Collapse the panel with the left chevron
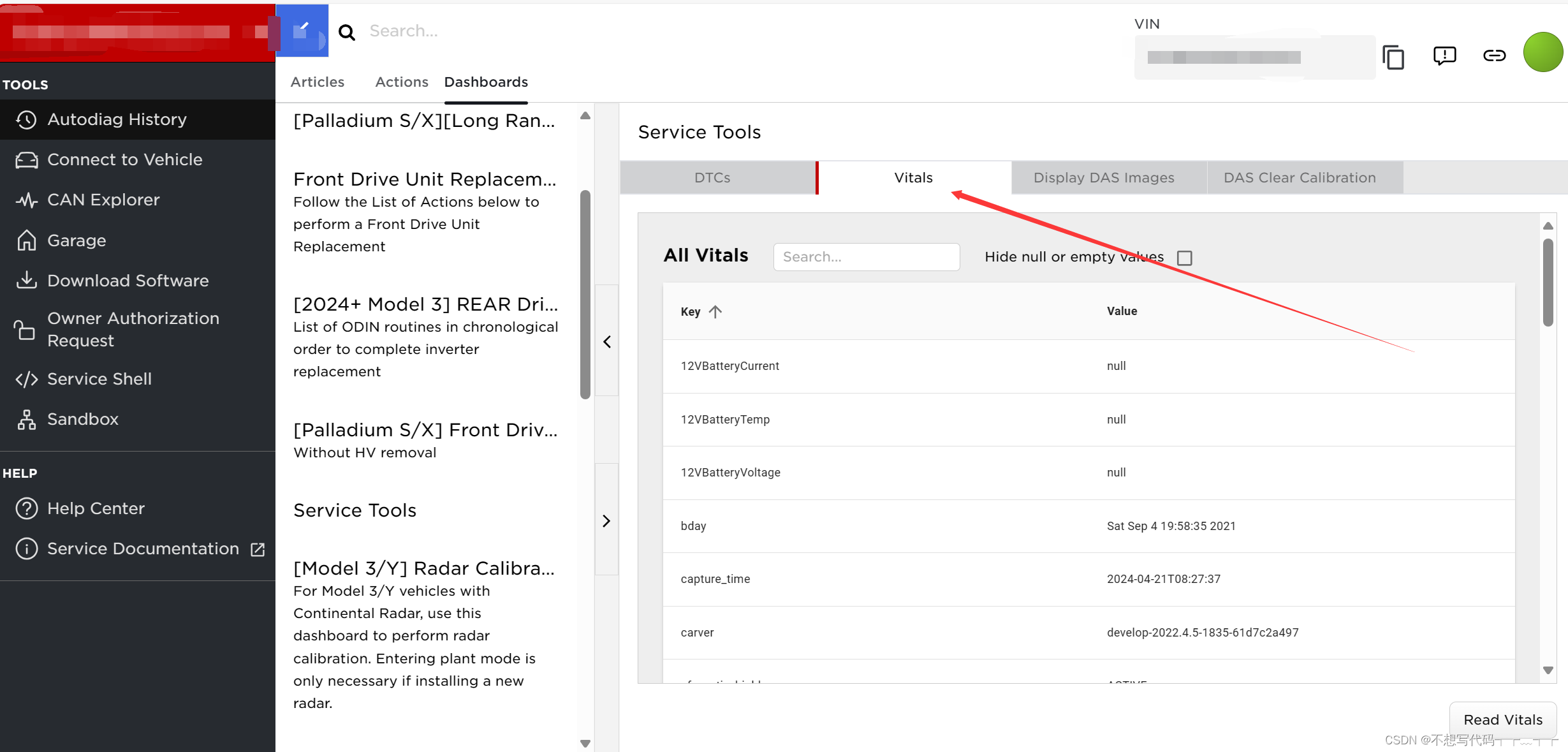1568x752 pixels. pos(606,342)
